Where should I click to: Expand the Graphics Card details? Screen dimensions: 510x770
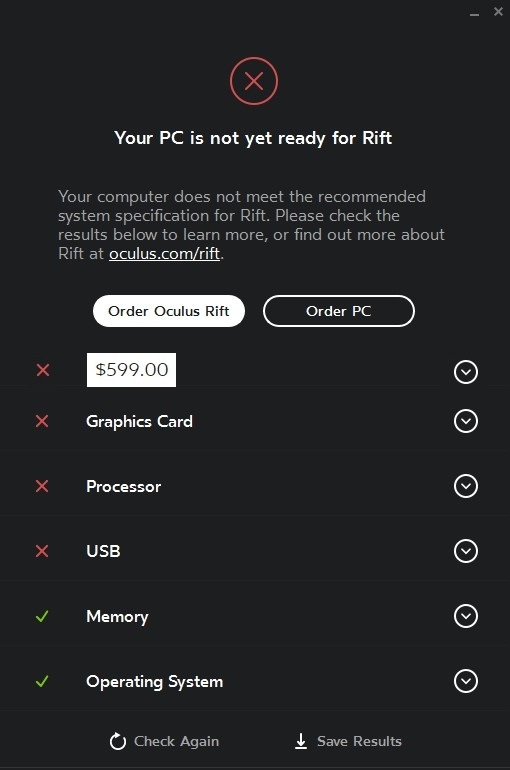click(466, 421)
